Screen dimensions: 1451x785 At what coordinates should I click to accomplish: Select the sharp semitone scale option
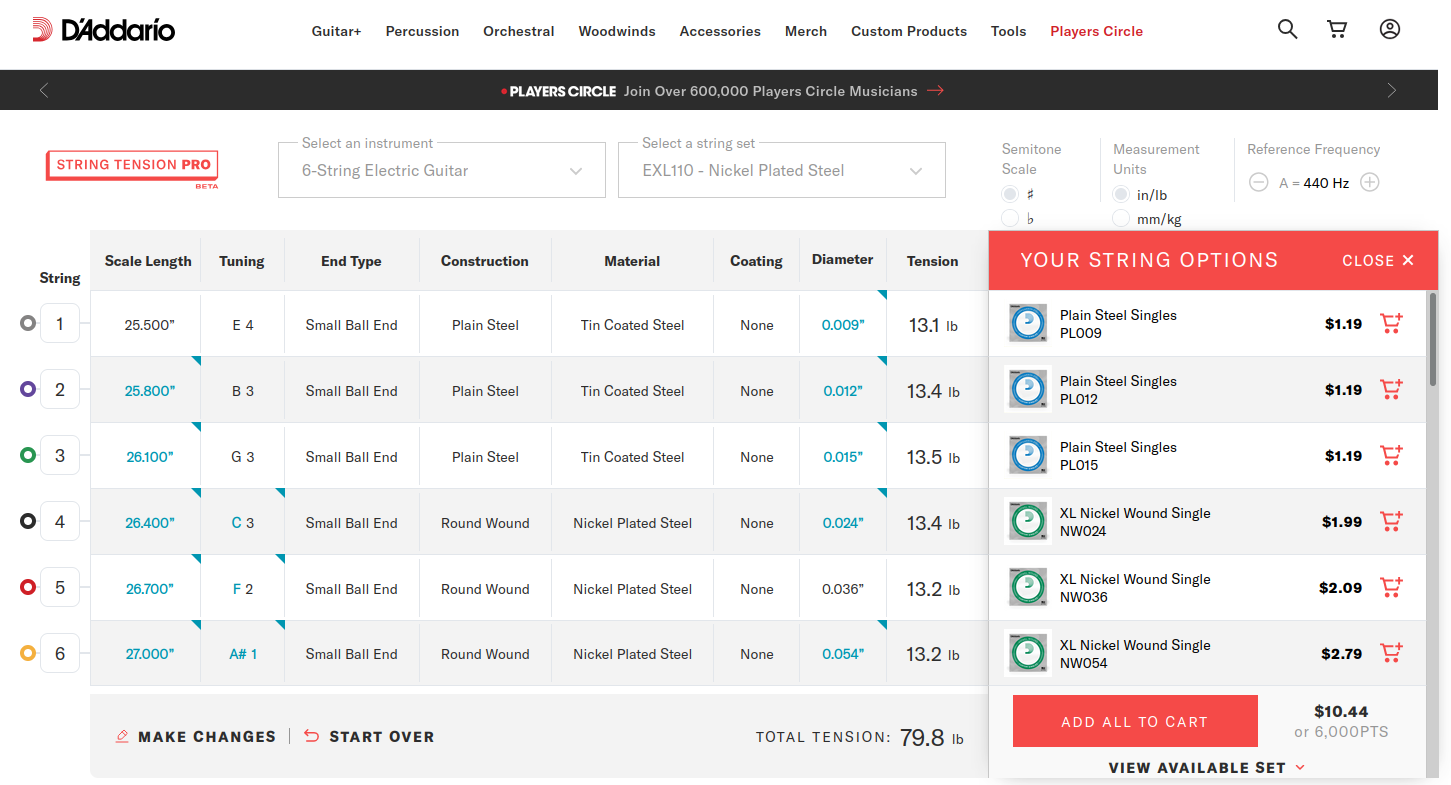click(x=1010, y=194)
